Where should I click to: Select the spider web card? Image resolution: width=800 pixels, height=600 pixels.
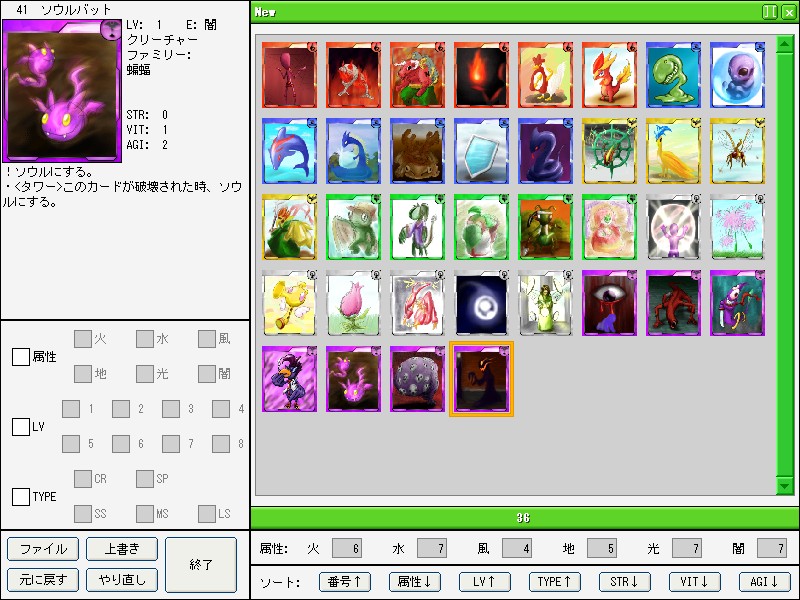(609, 151)
